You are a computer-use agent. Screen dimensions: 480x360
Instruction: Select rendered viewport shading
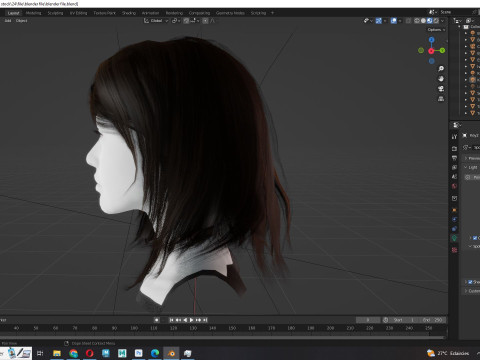pos(436,21)
